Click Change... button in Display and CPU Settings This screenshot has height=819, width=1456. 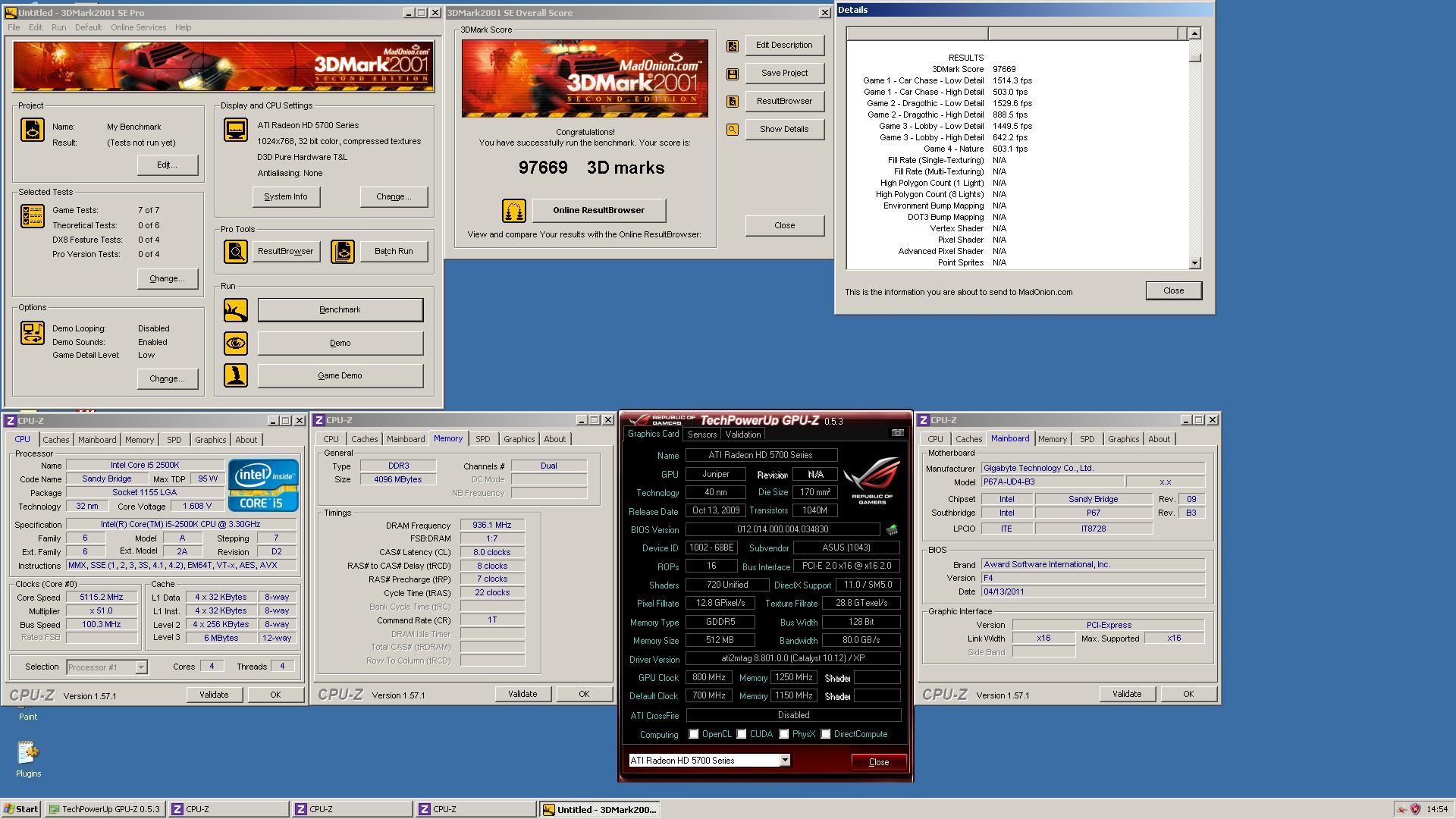click(394, 196)
